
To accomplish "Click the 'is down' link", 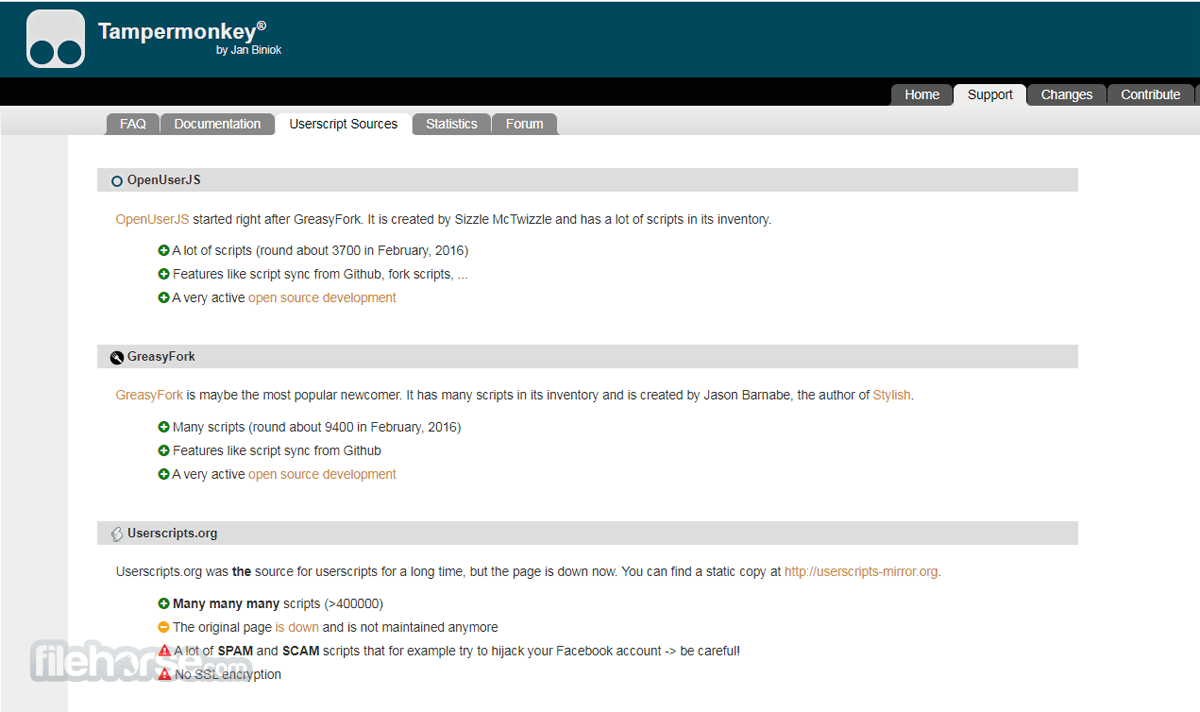I will 297,627.
